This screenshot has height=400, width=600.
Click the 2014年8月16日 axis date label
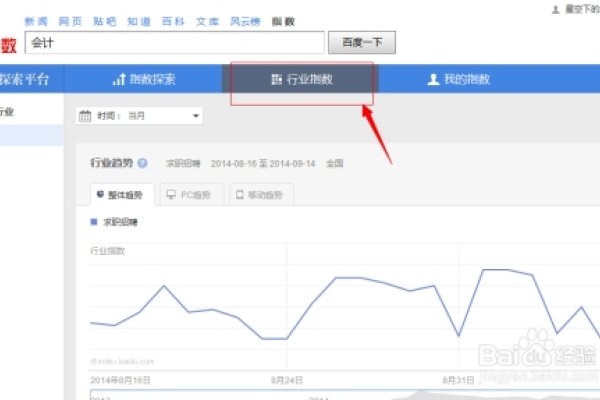coord(120,380)
